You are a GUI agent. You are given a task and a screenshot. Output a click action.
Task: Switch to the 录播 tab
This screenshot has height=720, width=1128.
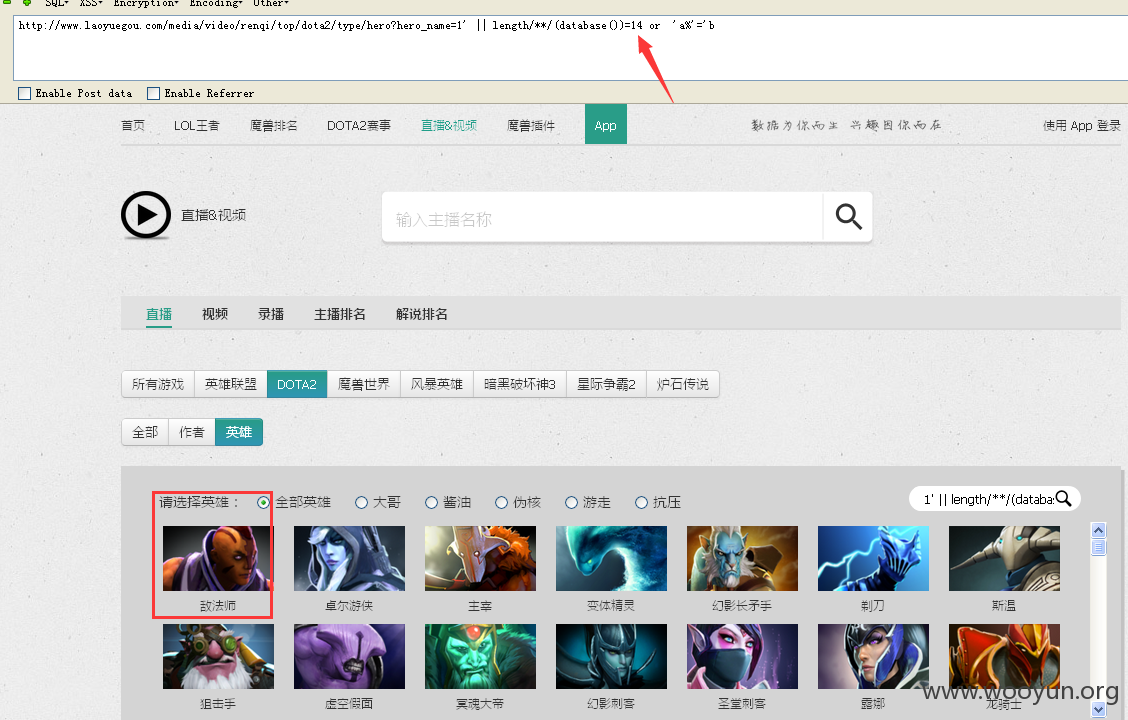(271, 314)
